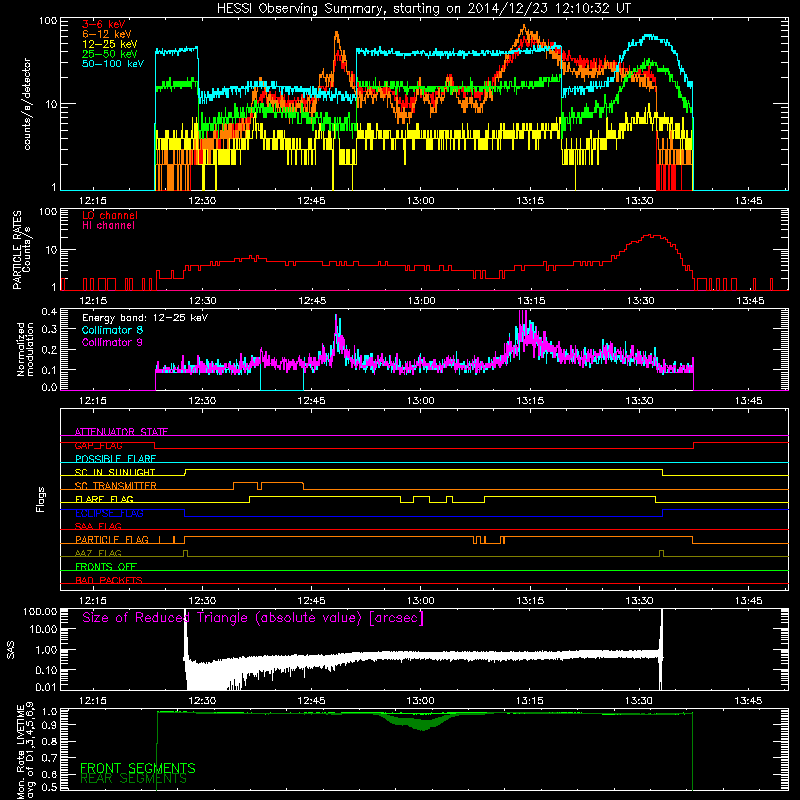Viewport: 800px width, 800px height.
Task: Click the "Energy band: 12-25 keV" label
Action: tap(145, 318)
